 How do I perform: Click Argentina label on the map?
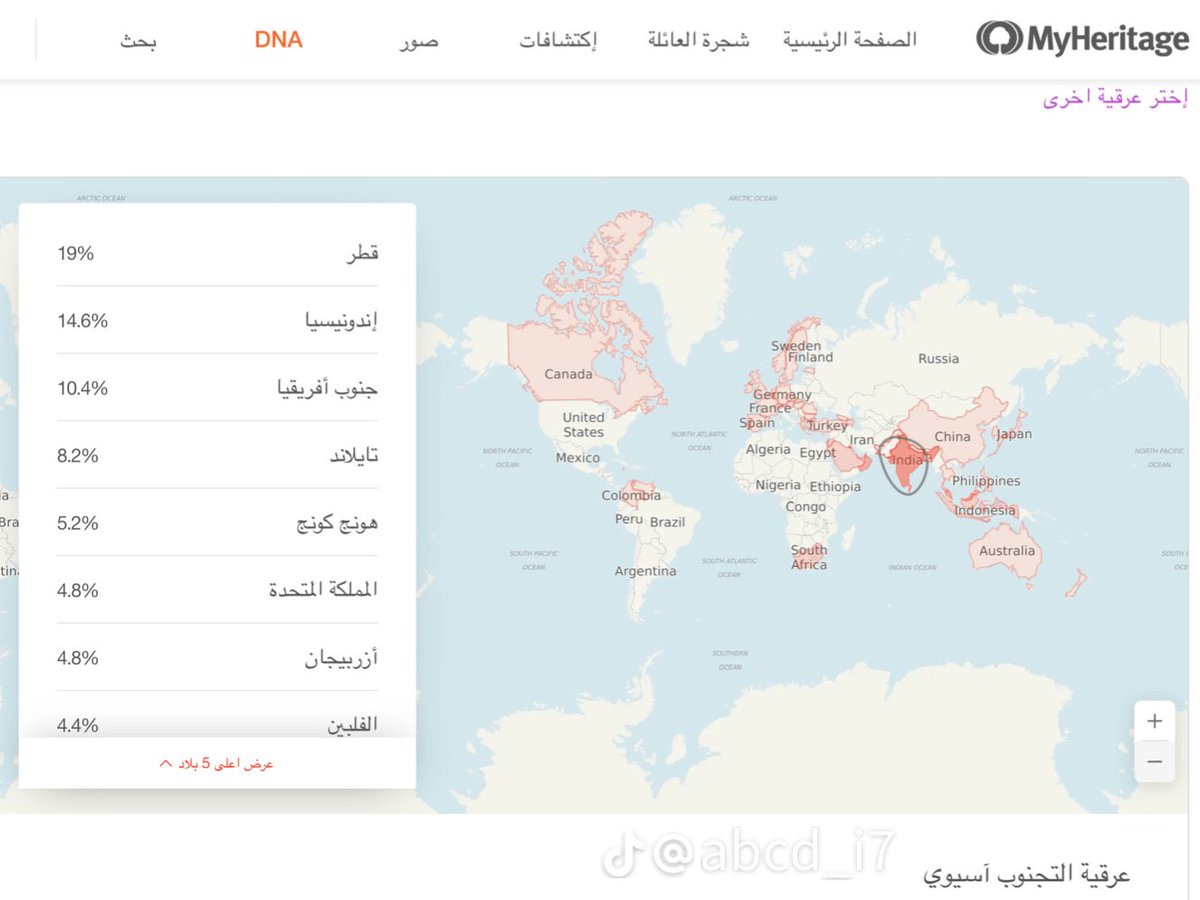pyautogui.click(x=645, y=571)
